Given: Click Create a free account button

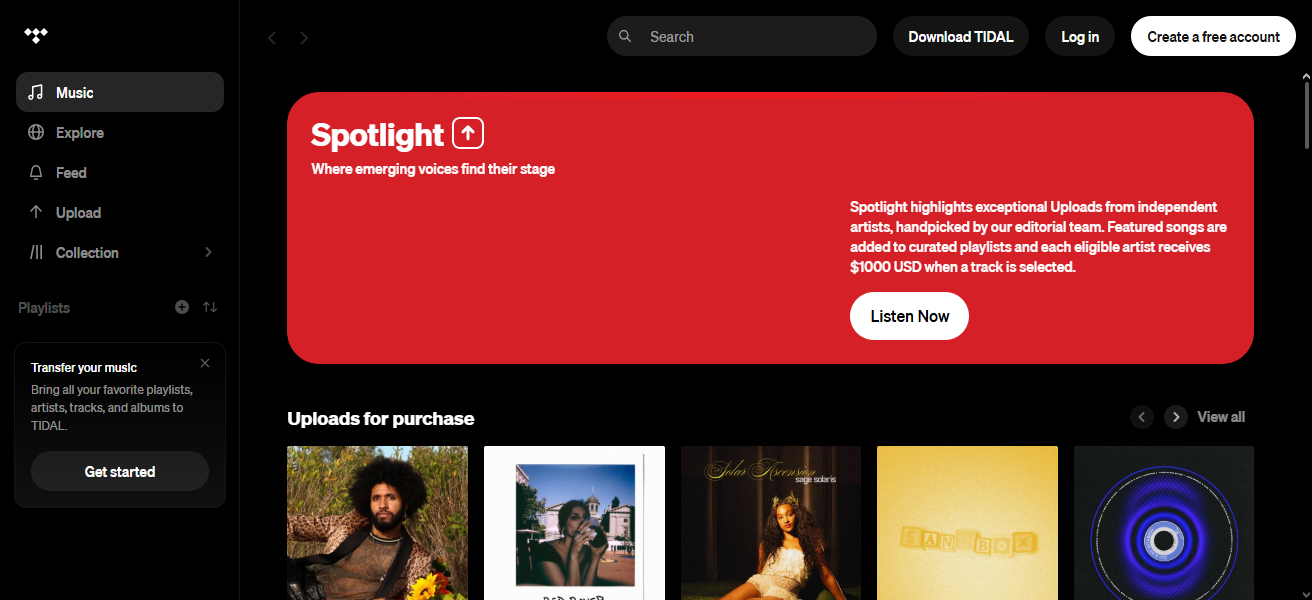Looking at the screenshot, I should point(1213,36).
